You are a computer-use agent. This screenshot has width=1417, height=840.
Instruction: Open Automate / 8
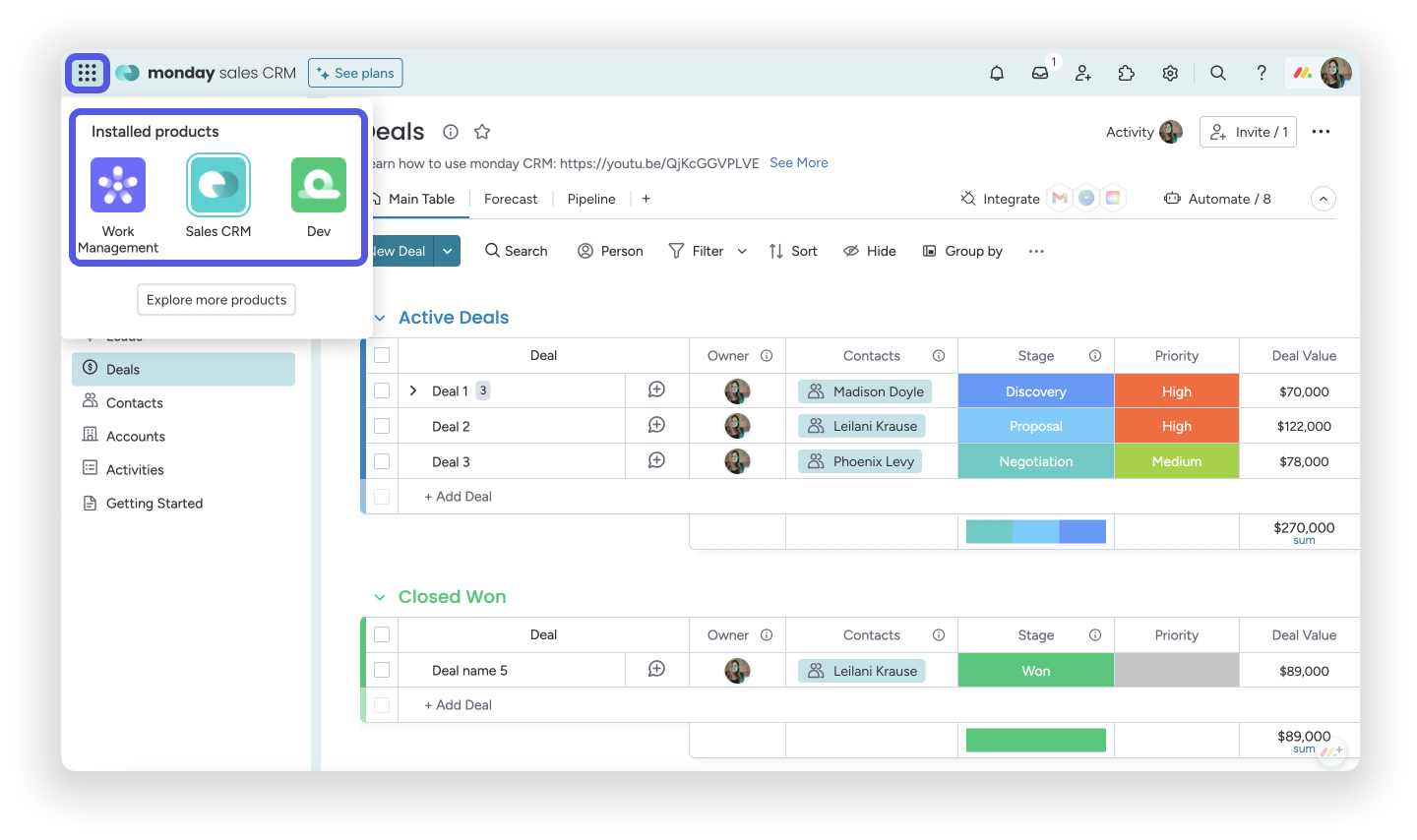click(x=1217, y=199)
